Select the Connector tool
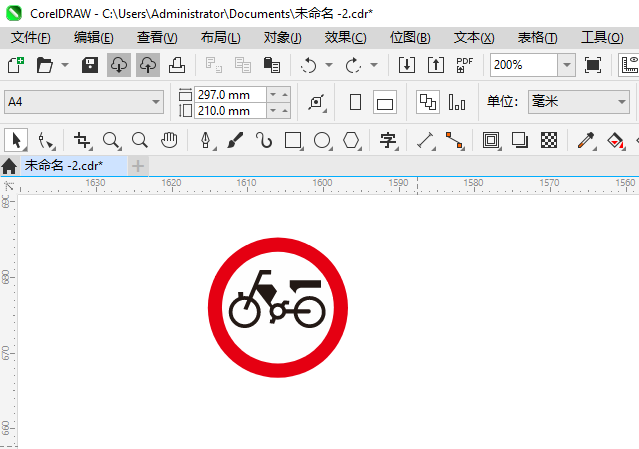This screenshot has height=449, width=639. click(455, 141)
